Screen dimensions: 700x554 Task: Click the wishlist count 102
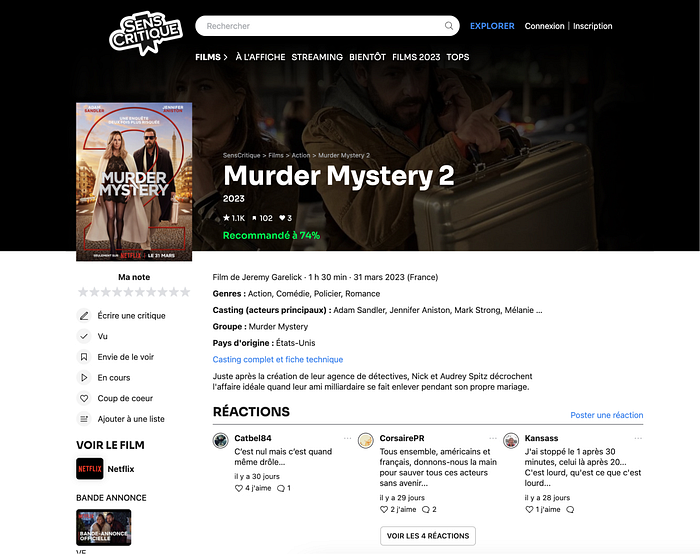(262, 218)
